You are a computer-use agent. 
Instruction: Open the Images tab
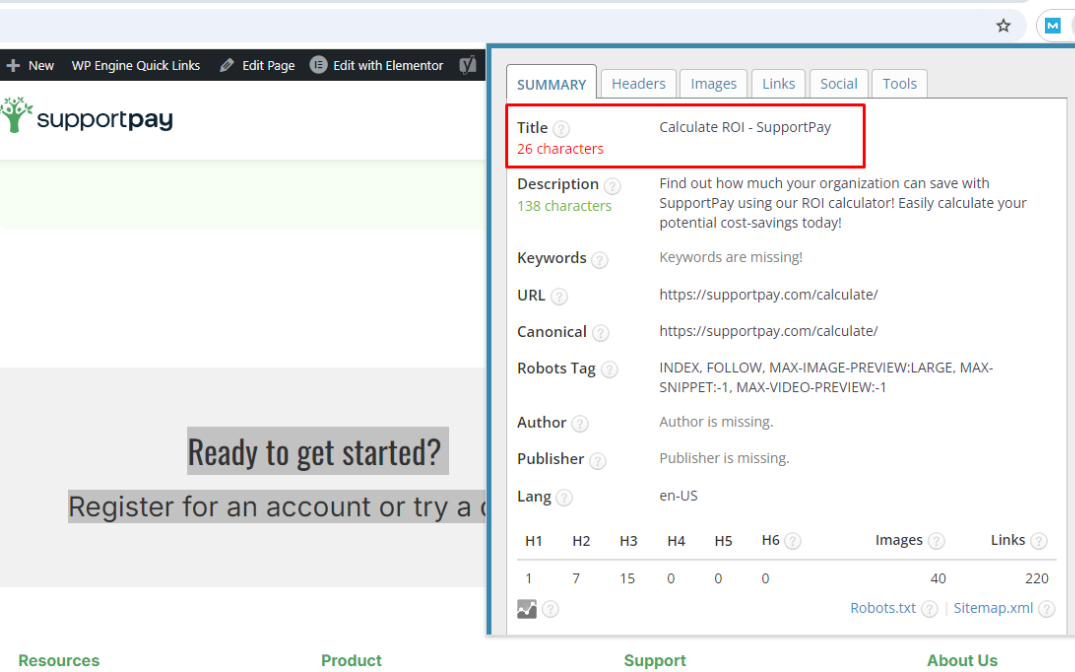(x=713, y=84)
